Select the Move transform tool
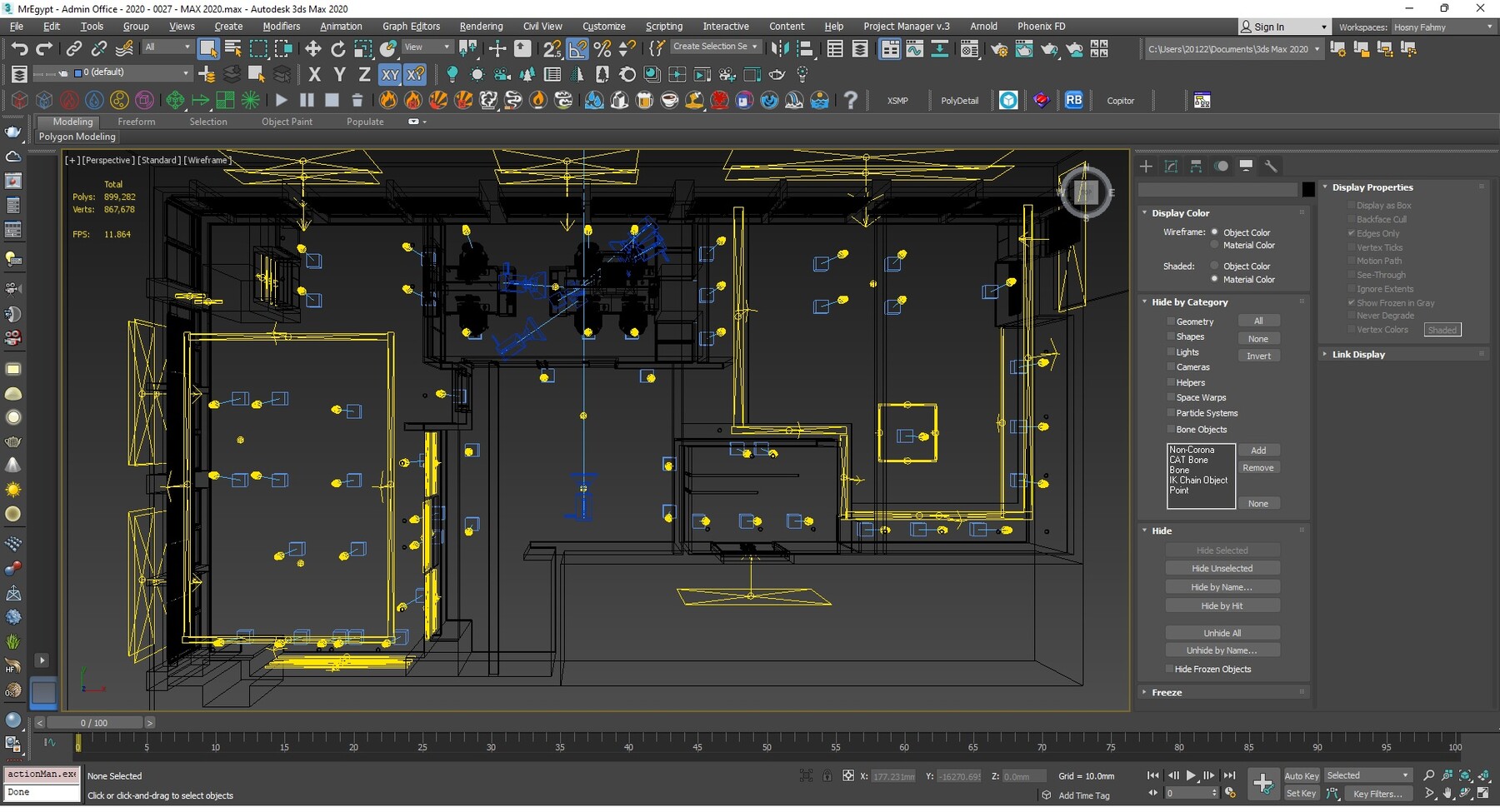Image resolution: width=1500 pixels, height=812 pixels. [x=312, y=49]
